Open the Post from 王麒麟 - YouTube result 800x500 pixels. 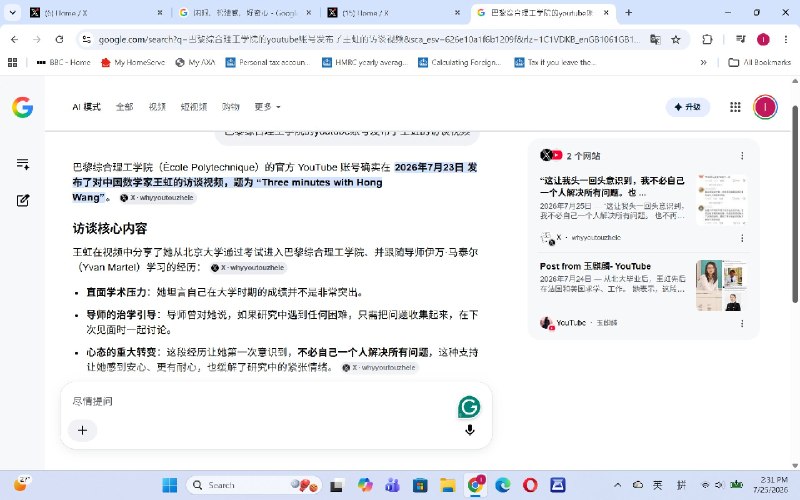[x=595, y=266]
